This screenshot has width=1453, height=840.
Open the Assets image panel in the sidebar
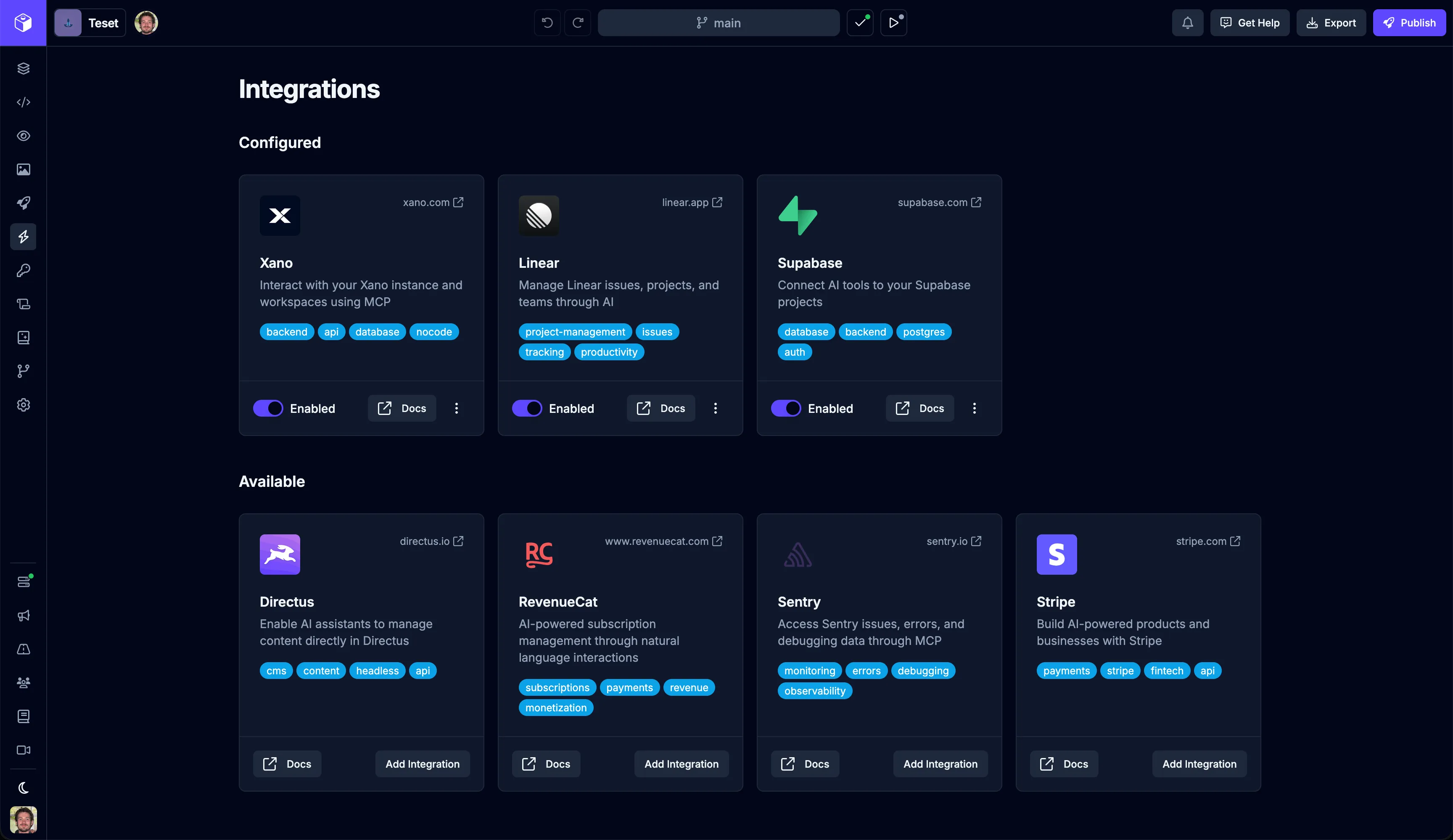point(23,169)
